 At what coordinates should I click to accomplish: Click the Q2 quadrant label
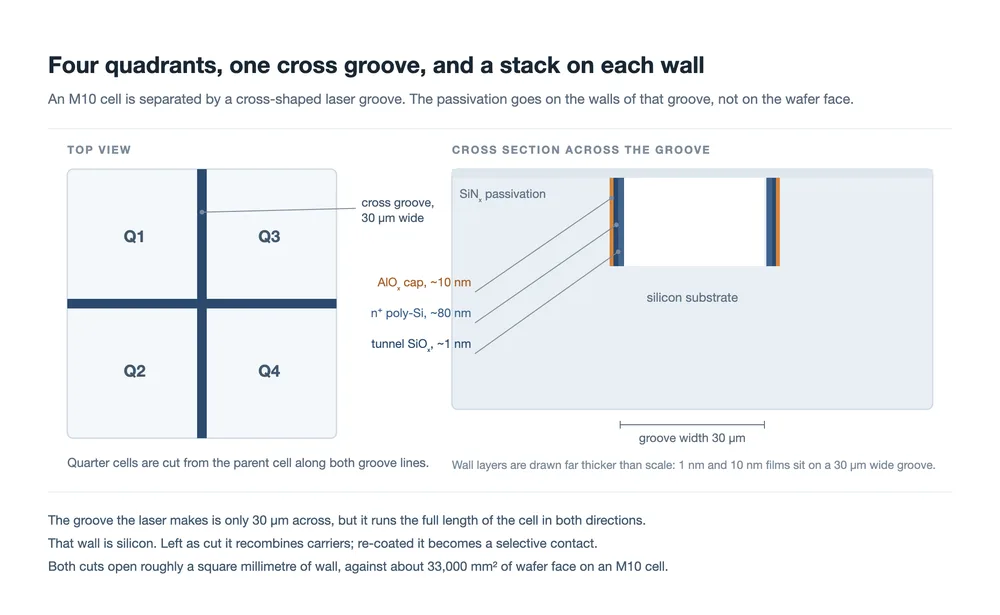[135, 371]
